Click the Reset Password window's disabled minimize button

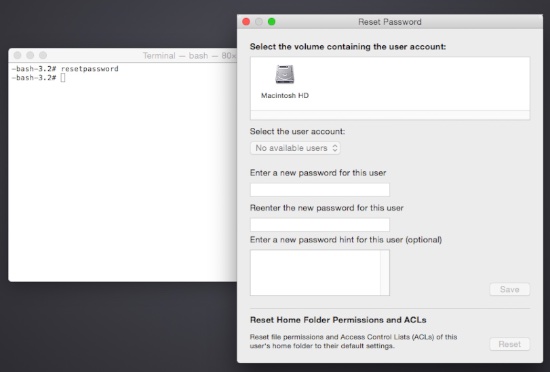click(259, 22)
